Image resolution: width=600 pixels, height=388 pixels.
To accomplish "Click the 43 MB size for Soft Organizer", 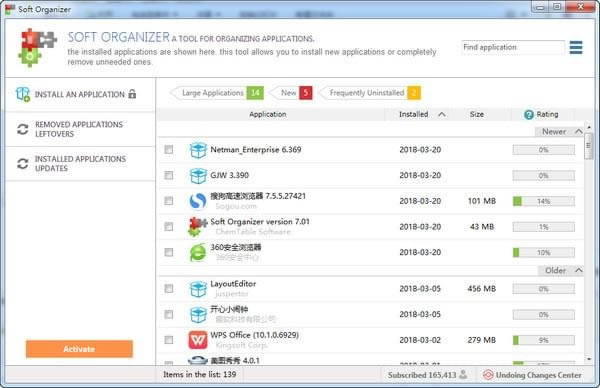I will (x=482, y=227).
